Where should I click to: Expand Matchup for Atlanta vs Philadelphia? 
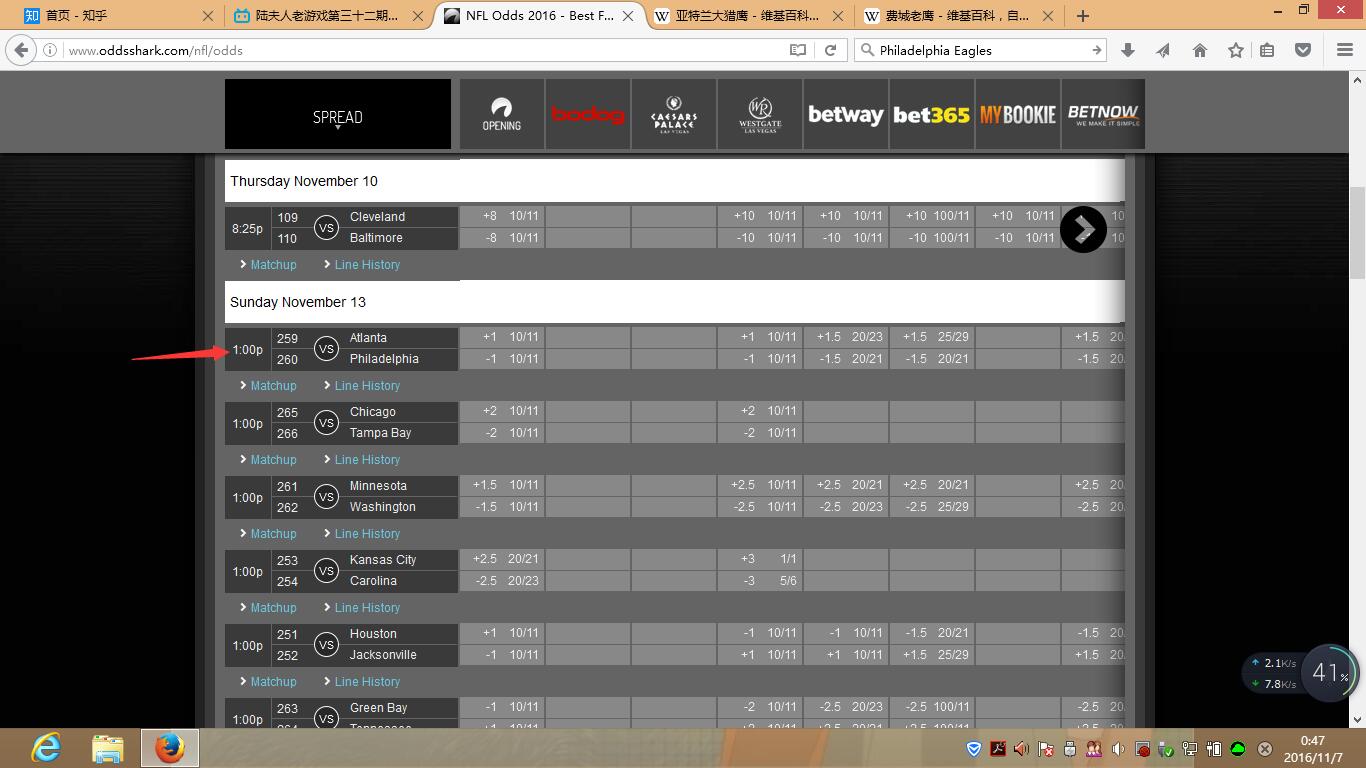pyautogui.click(x=273, y=386)
